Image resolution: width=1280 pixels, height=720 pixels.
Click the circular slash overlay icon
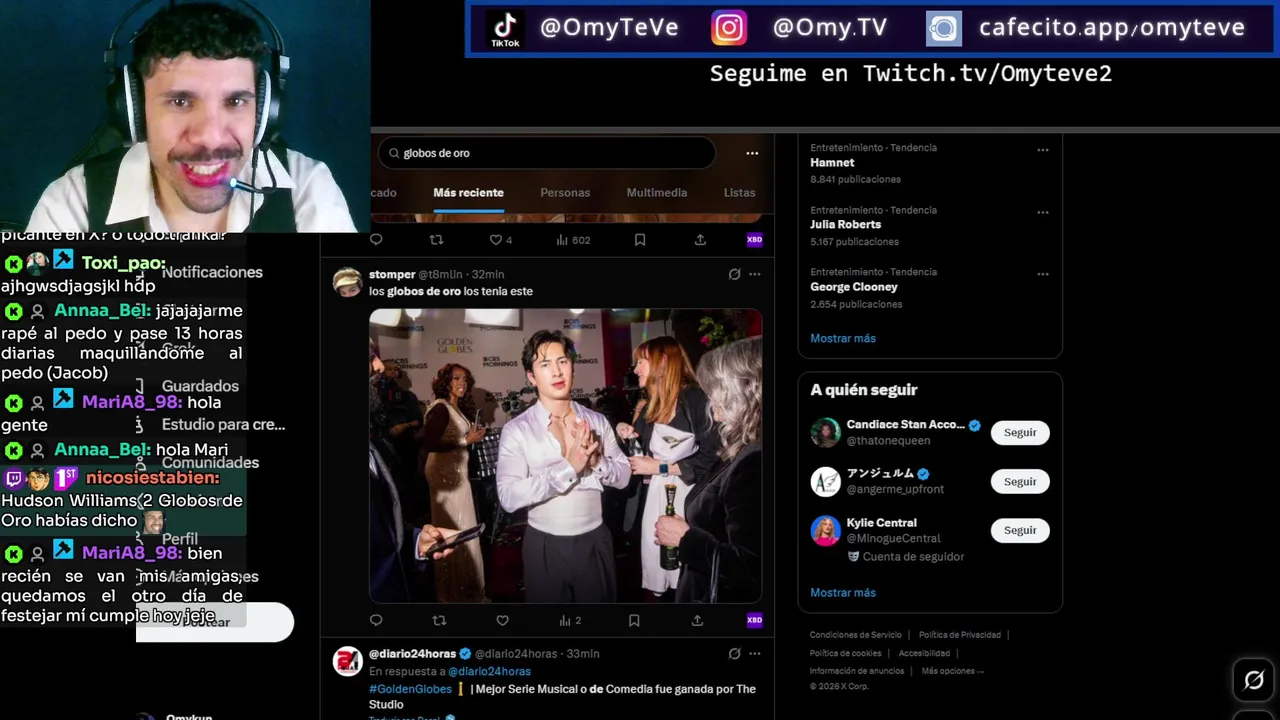[1253, 681]
